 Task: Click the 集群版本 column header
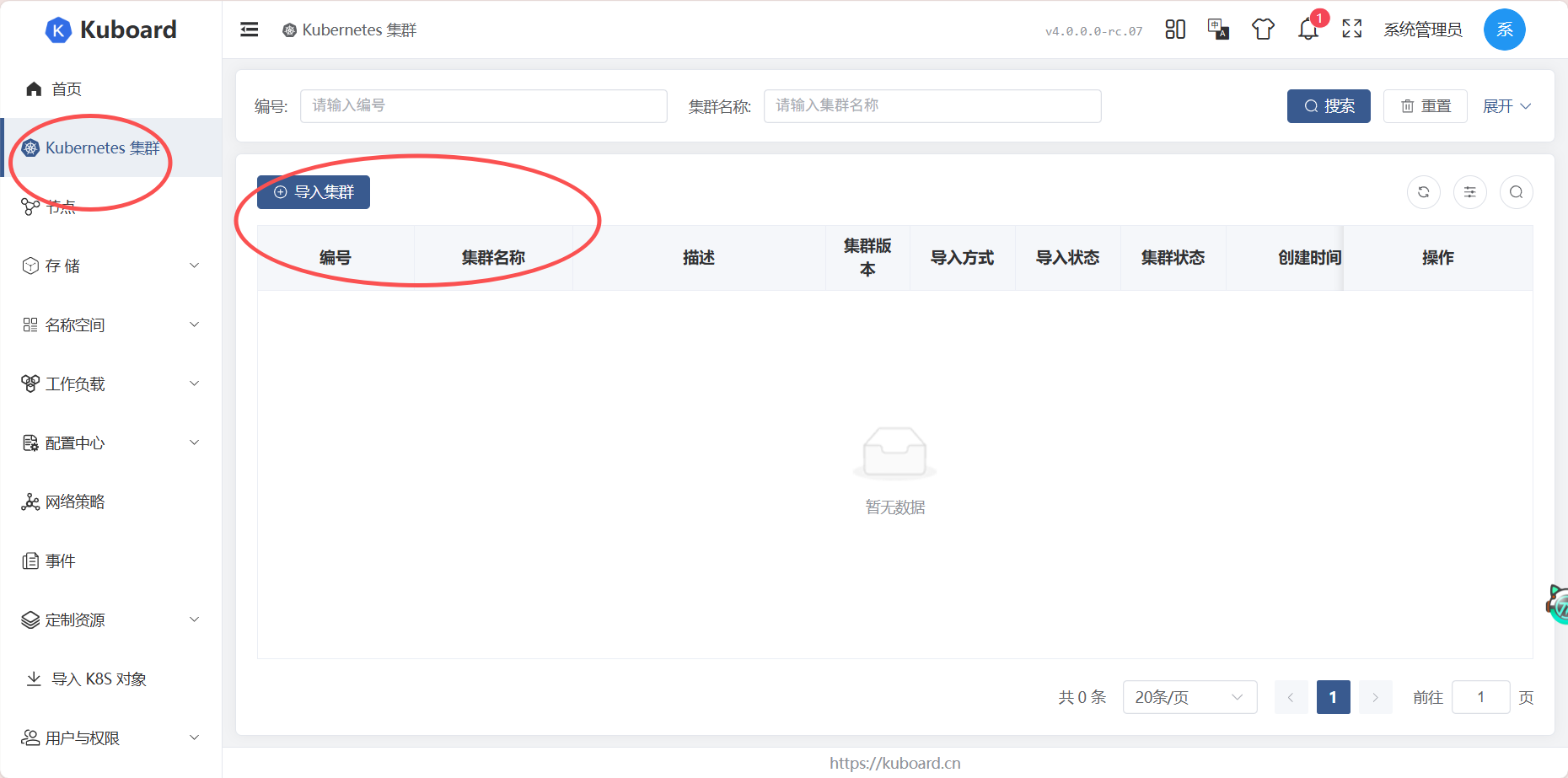click(867, 258)
